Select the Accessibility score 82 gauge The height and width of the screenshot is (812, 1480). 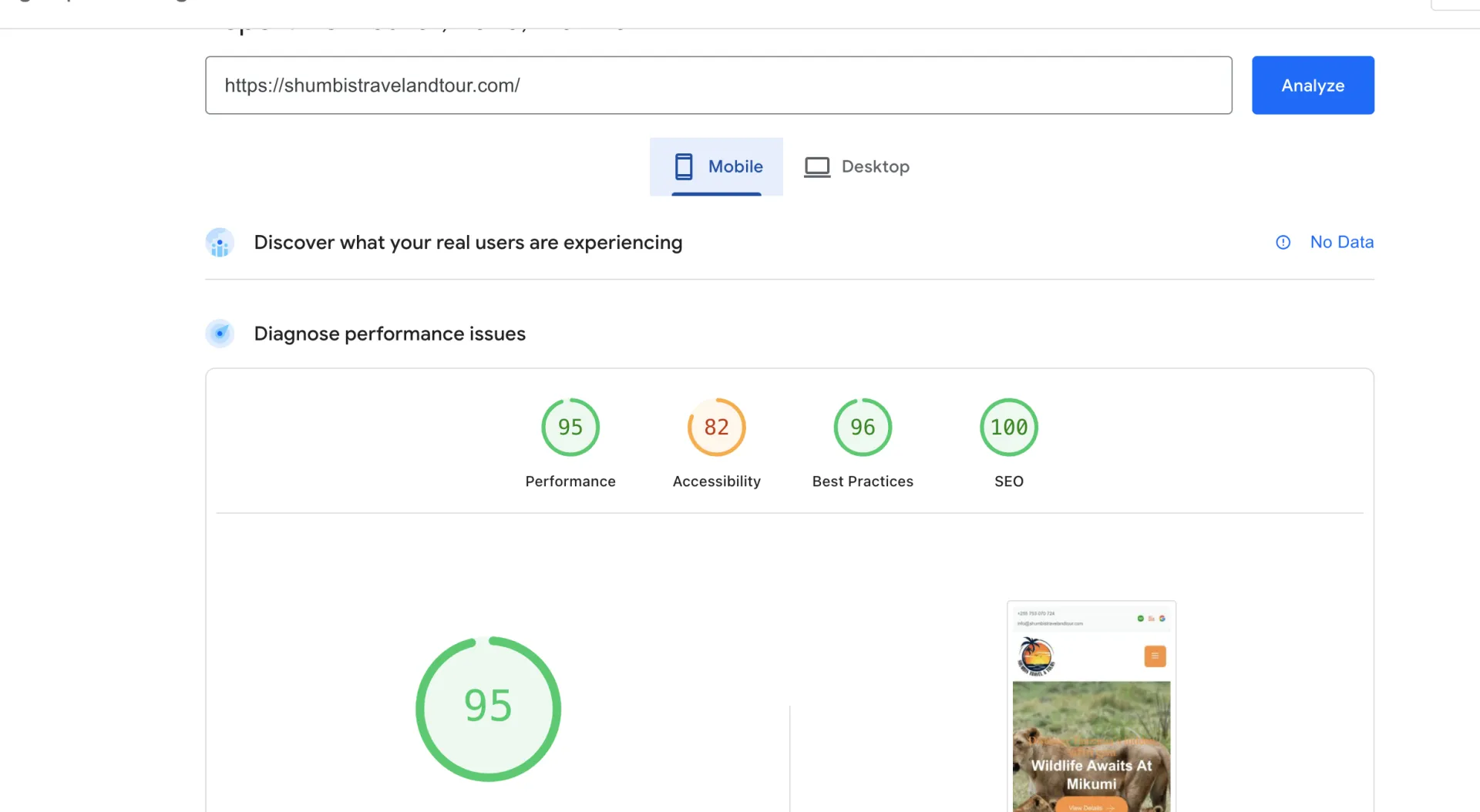(x=717, y=427)
